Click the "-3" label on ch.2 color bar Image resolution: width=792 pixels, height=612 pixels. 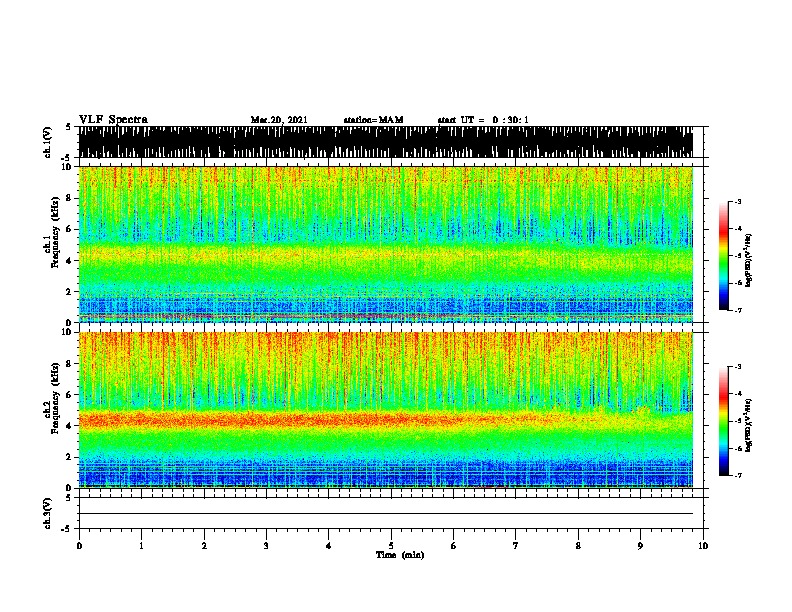(737, 367)
